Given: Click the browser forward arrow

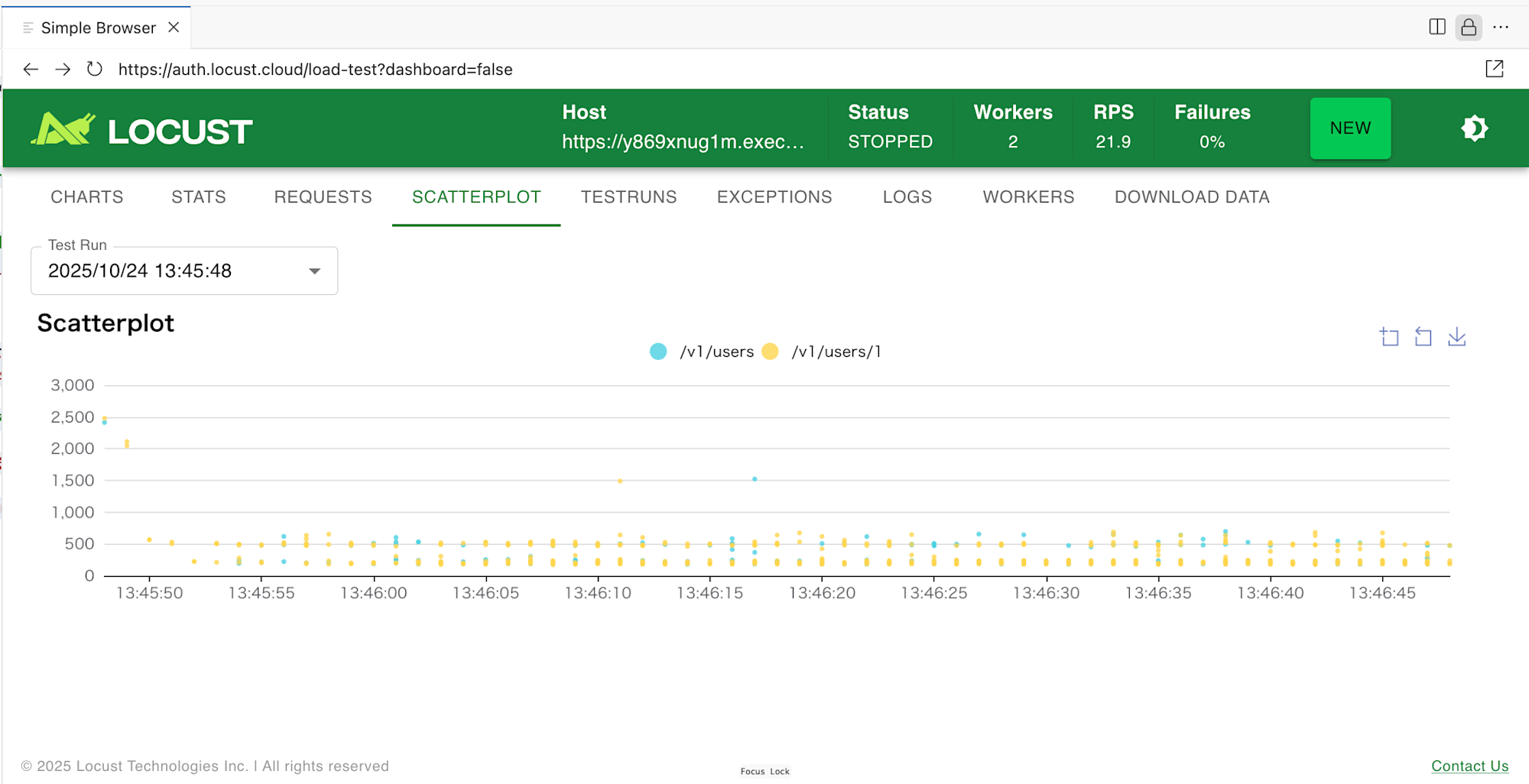Looking at the screenshot, I should tap(63, 70).
